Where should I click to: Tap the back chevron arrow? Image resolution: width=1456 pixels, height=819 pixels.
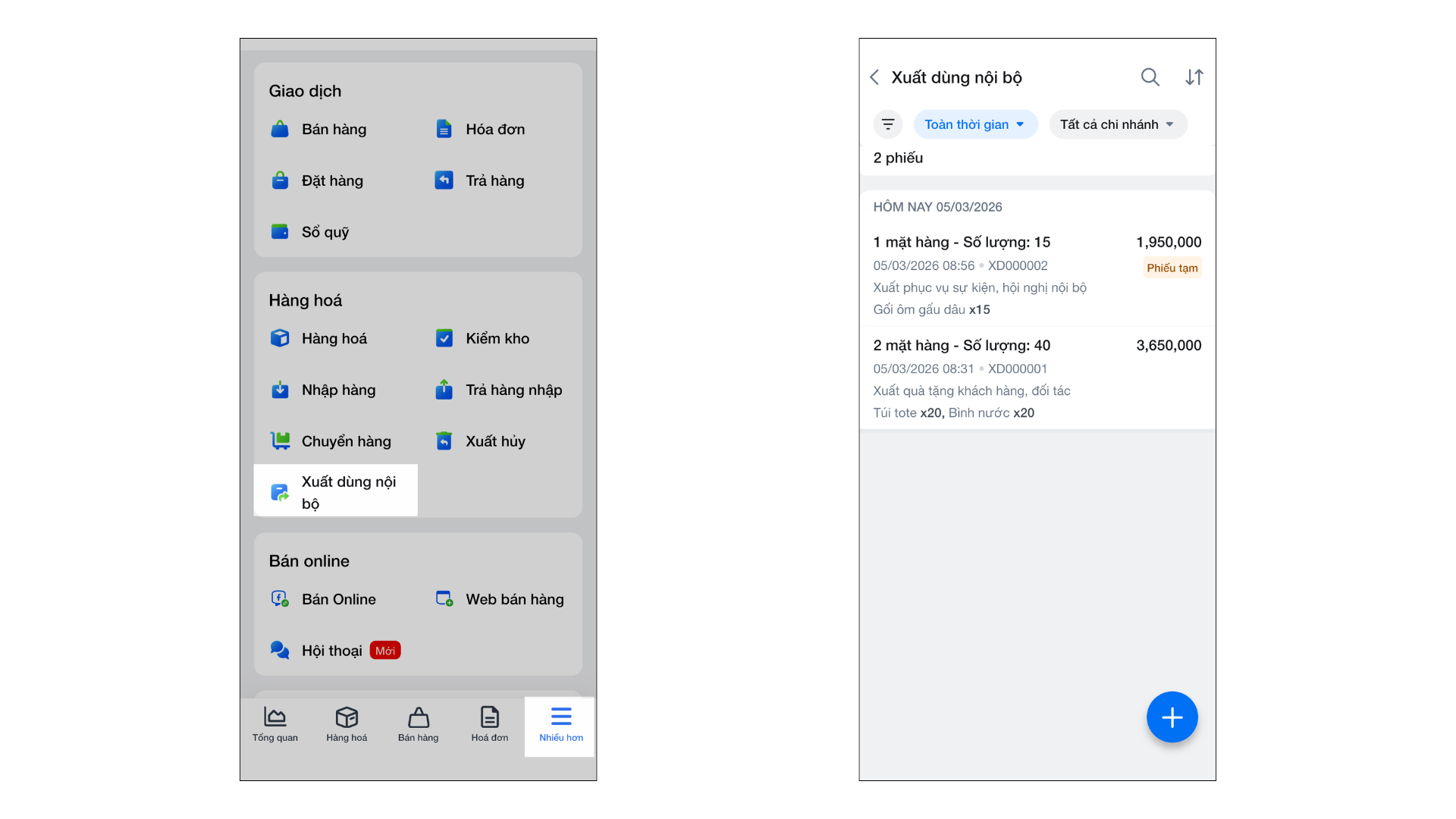[874, 77]
